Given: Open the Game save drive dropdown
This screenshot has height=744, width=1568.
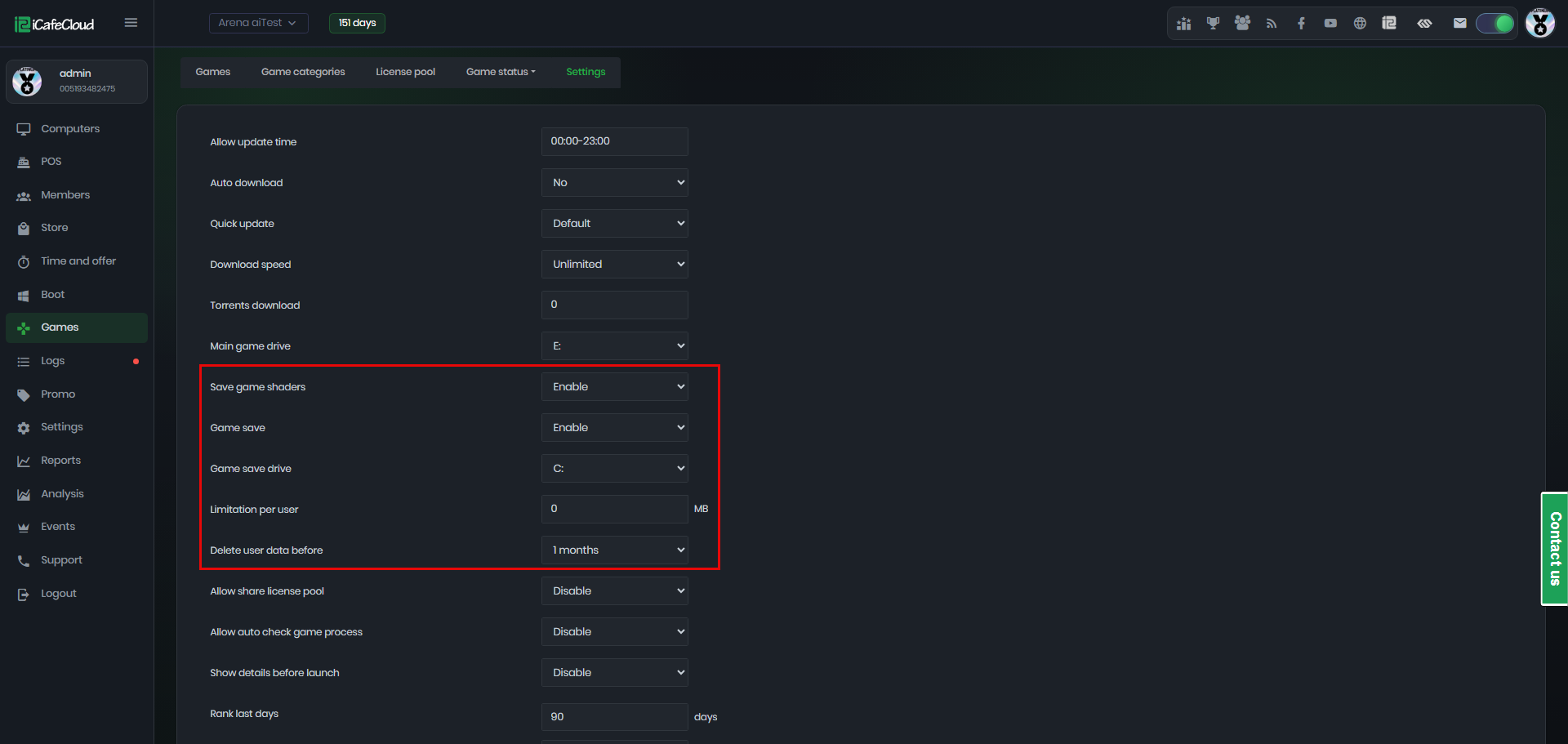Looking at the screenshot, I should pyautogui.click(x=614, y=469).
